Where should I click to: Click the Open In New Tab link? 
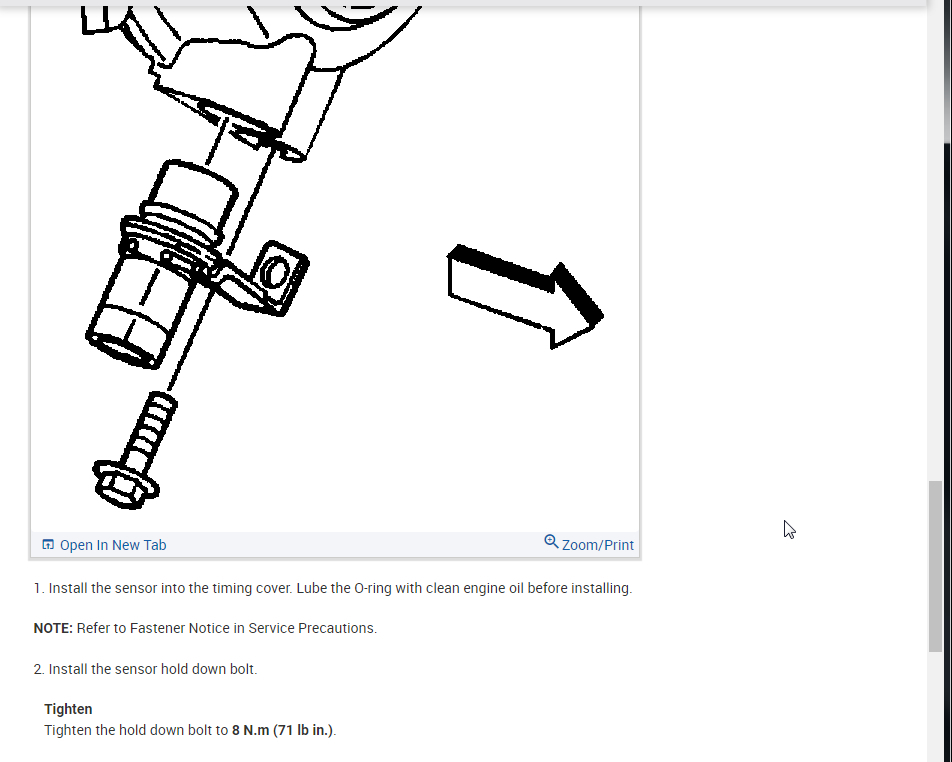click(112, 545)
